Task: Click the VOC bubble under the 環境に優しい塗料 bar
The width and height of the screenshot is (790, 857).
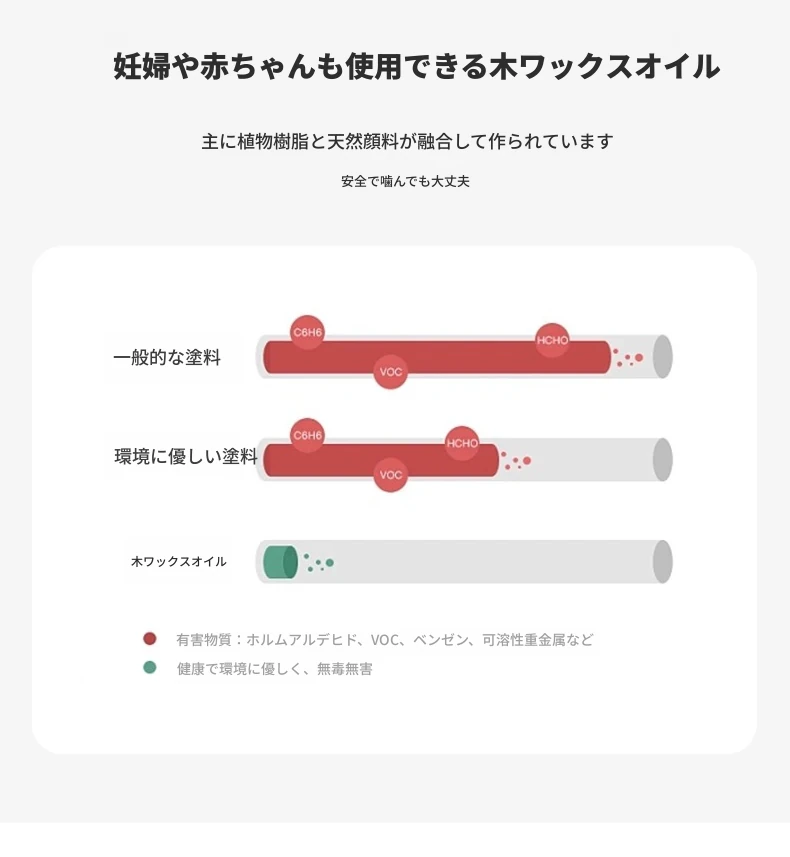Action: click(391, 475)
